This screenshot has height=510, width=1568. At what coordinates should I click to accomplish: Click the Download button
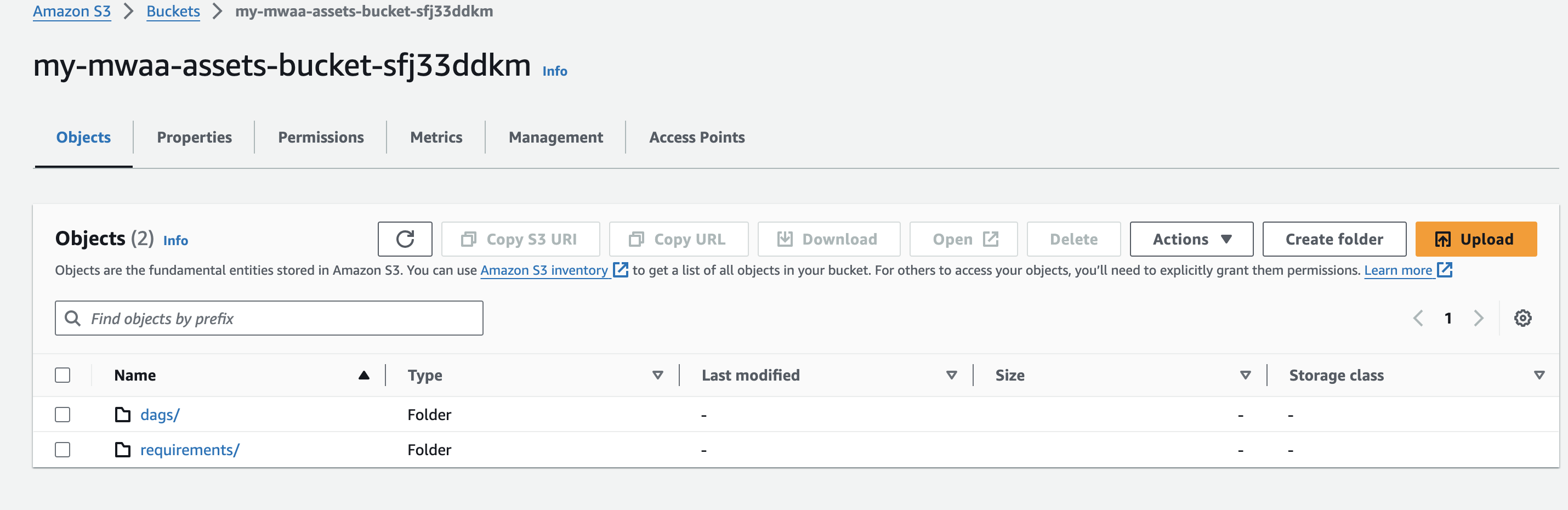pyautogui.click(x=828, y=239)
